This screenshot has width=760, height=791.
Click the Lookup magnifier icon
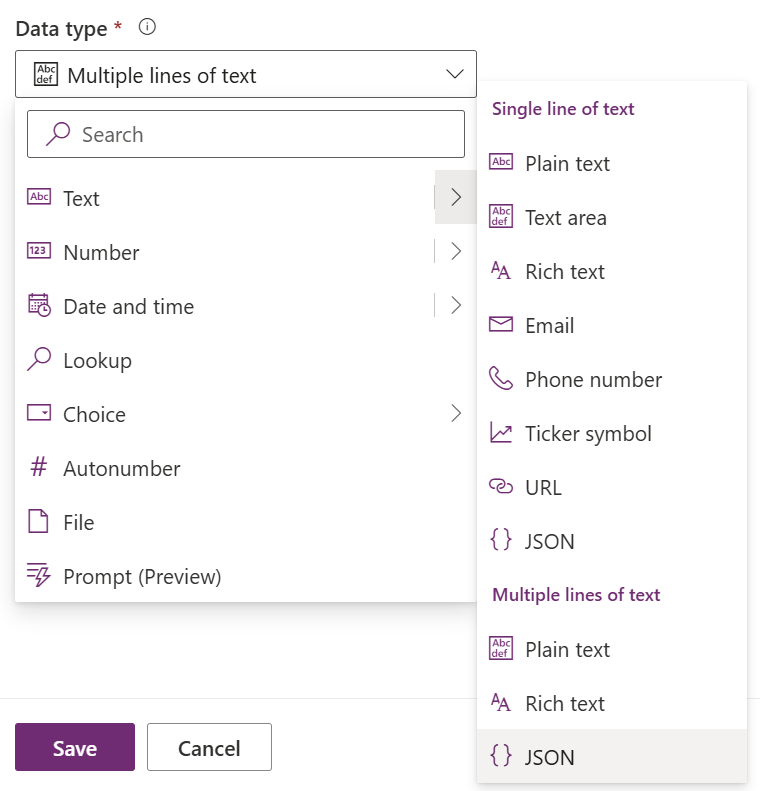point(39,360)
